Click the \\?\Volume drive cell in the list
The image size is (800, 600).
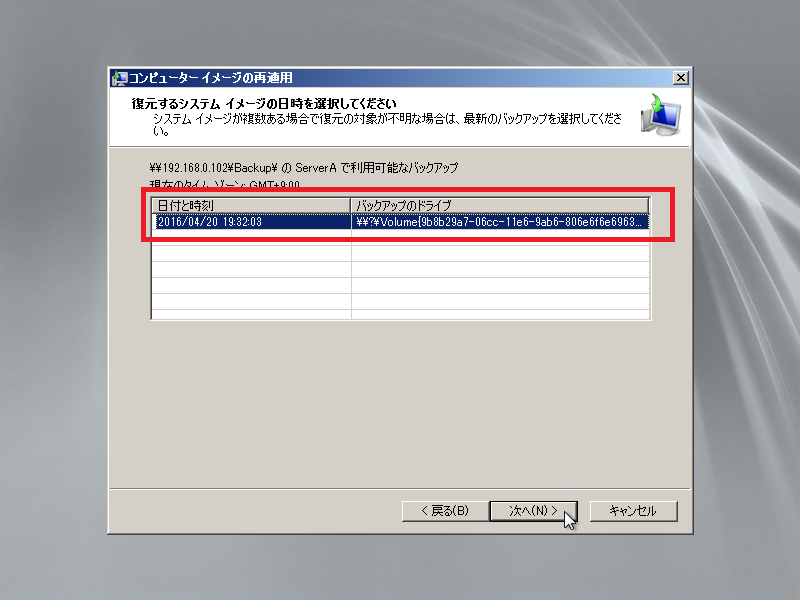pos(500,222)
